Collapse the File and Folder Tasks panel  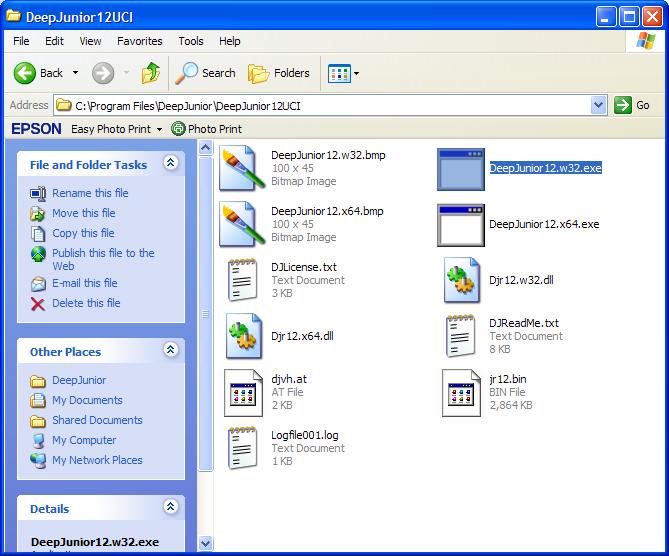pyautogui.click(x=170, y=163)
